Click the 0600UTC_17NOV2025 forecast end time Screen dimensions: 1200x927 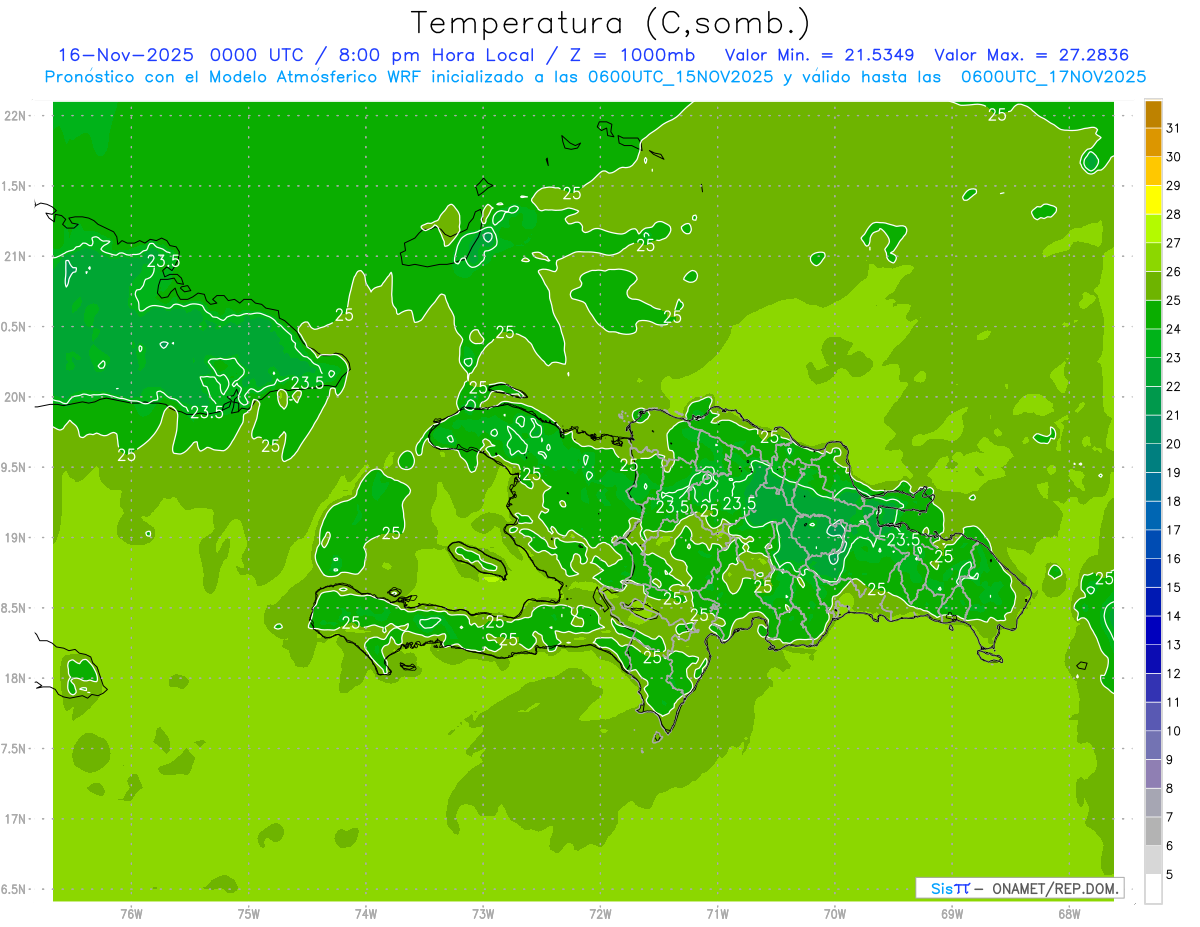[1053, 77]
